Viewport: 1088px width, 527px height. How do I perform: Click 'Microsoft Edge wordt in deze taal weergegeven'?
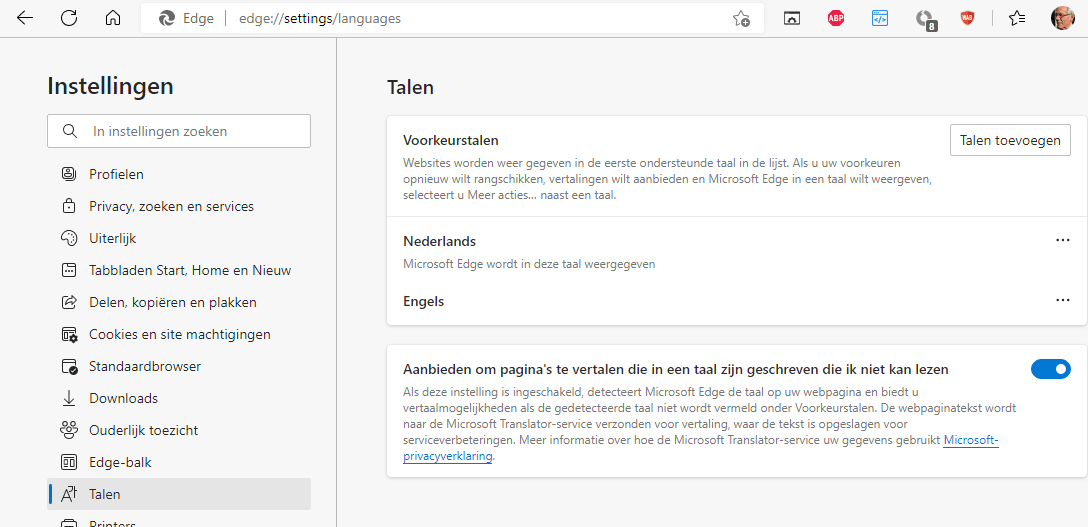529,264
